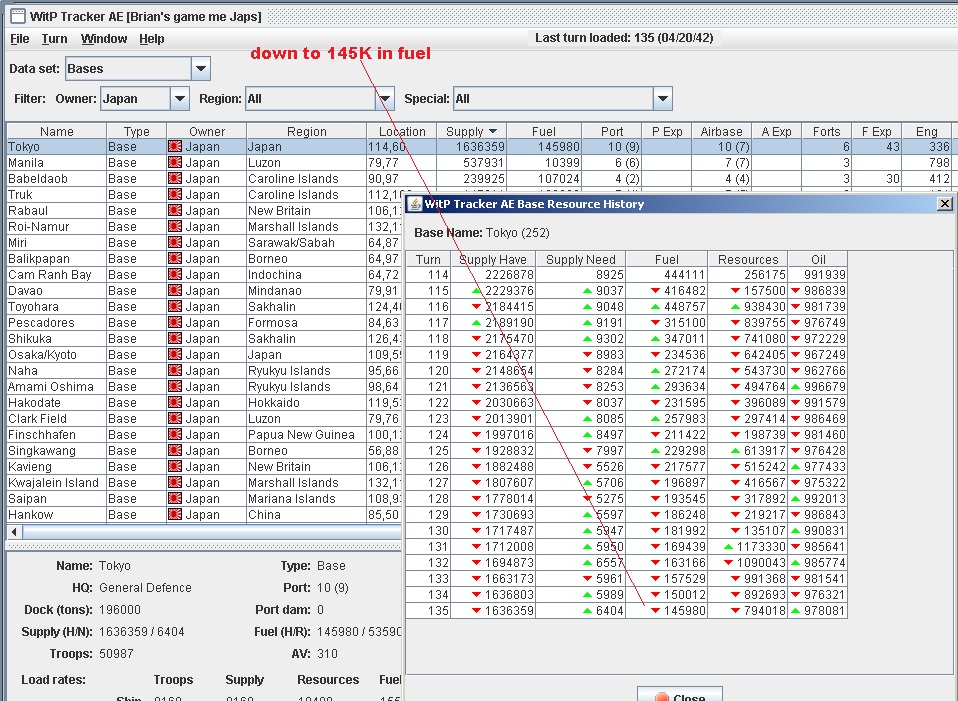
Task: Click the Close button at dialog bottom
Action: click(x=679, y=695)
